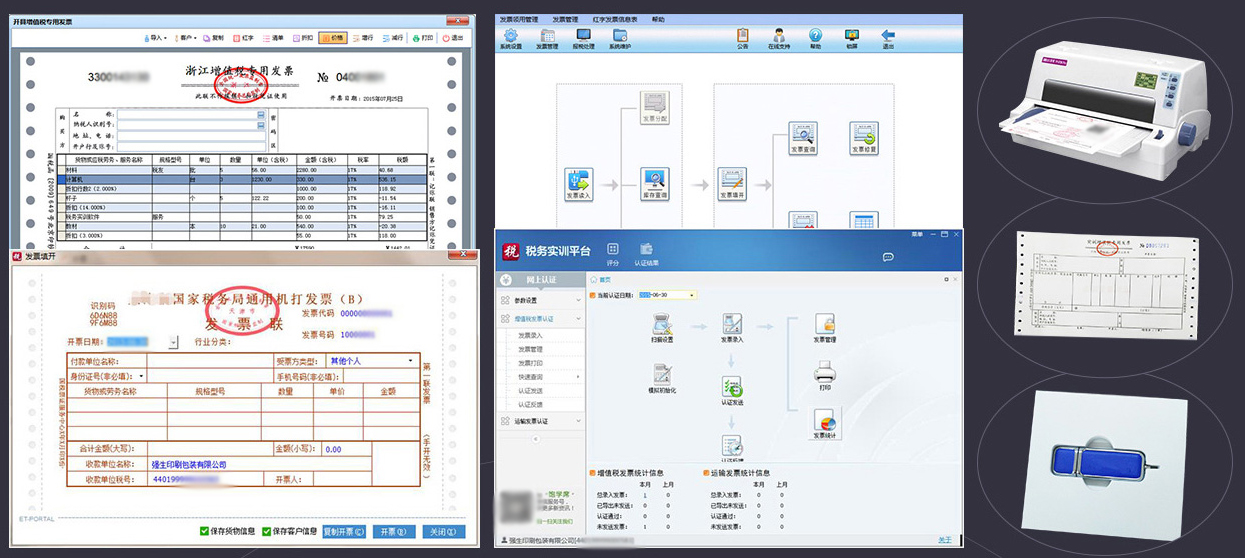Click the 系统设置 gear icon
Viewport: 1245px width, 558px height.
pyautogui.click(x=511, y=36)
